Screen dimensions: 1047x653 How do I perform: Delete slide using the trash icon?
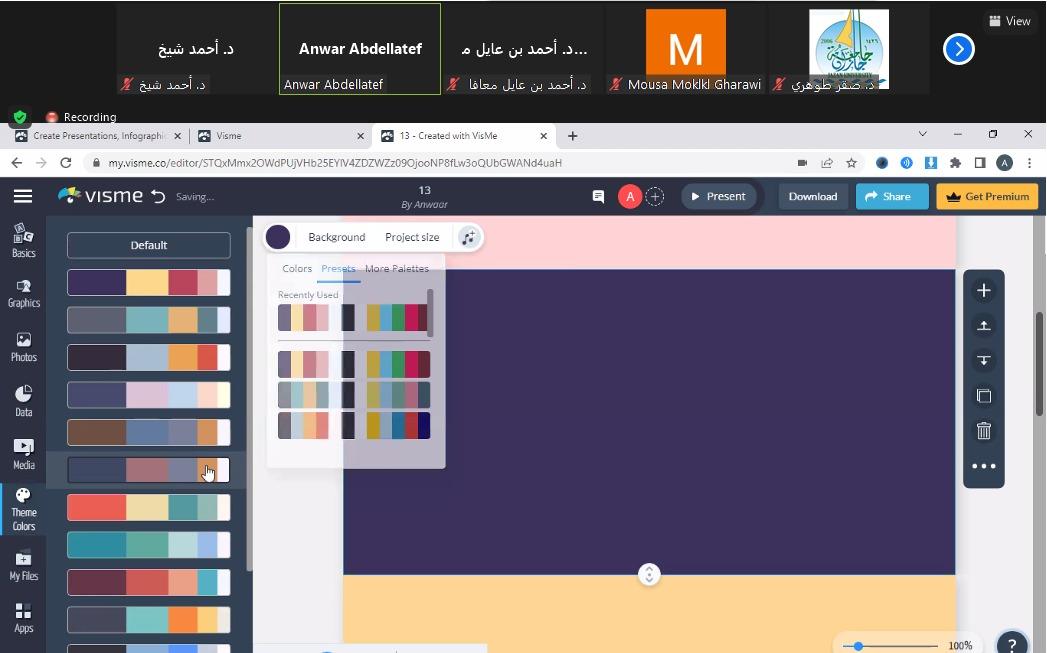[x=983, y=431]
